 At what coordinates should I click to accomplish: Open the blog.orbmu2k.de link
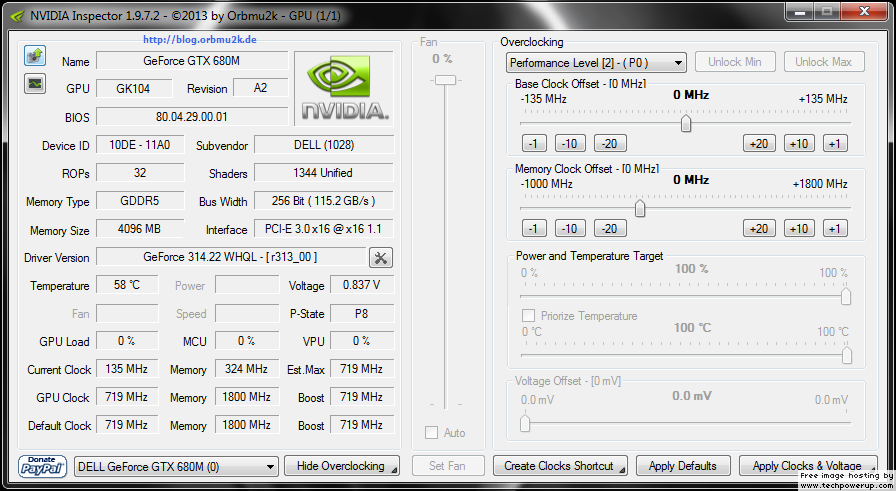[199, 39]
